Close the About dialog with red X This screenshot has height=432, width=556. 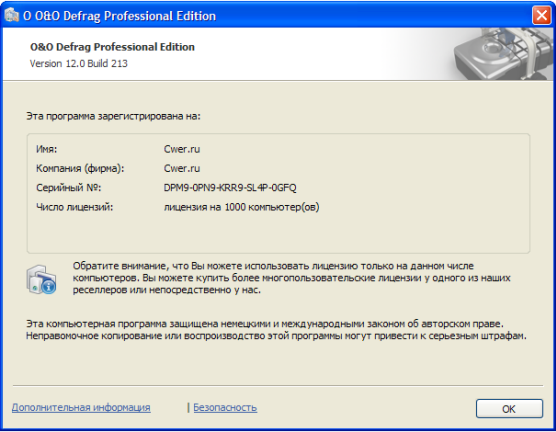(541, 15)
